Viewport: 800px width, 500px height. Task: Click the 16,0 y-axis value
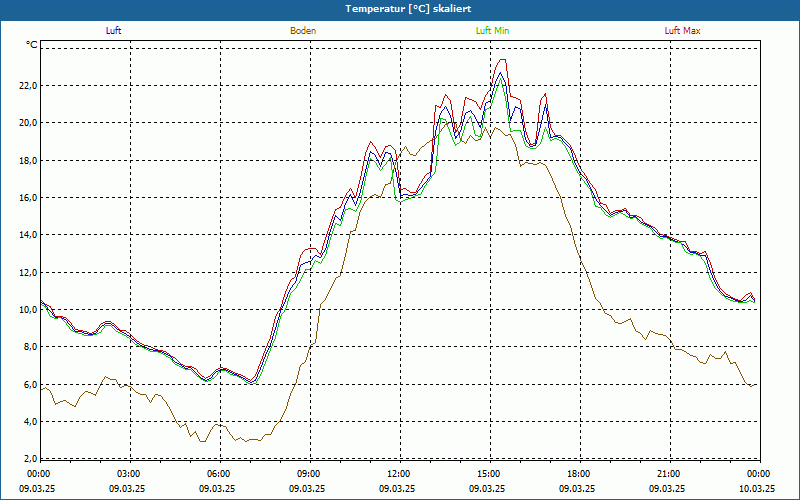pos(28,197)
